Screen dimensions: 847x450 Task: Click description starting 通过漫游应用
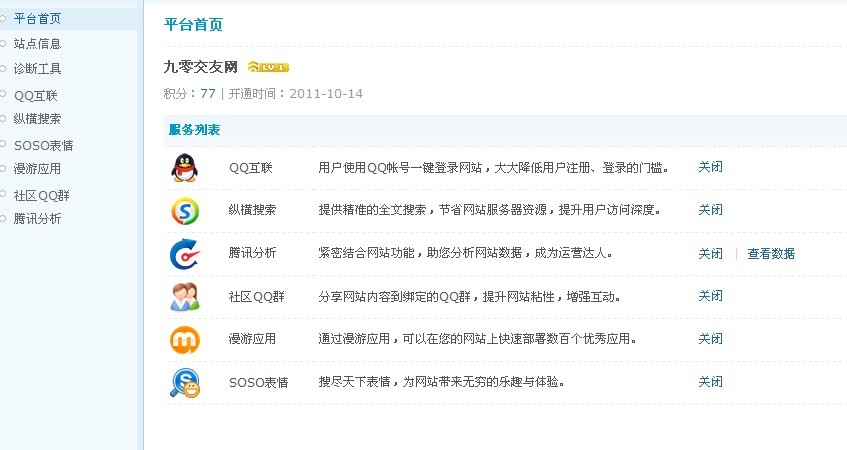pos(478,339)
